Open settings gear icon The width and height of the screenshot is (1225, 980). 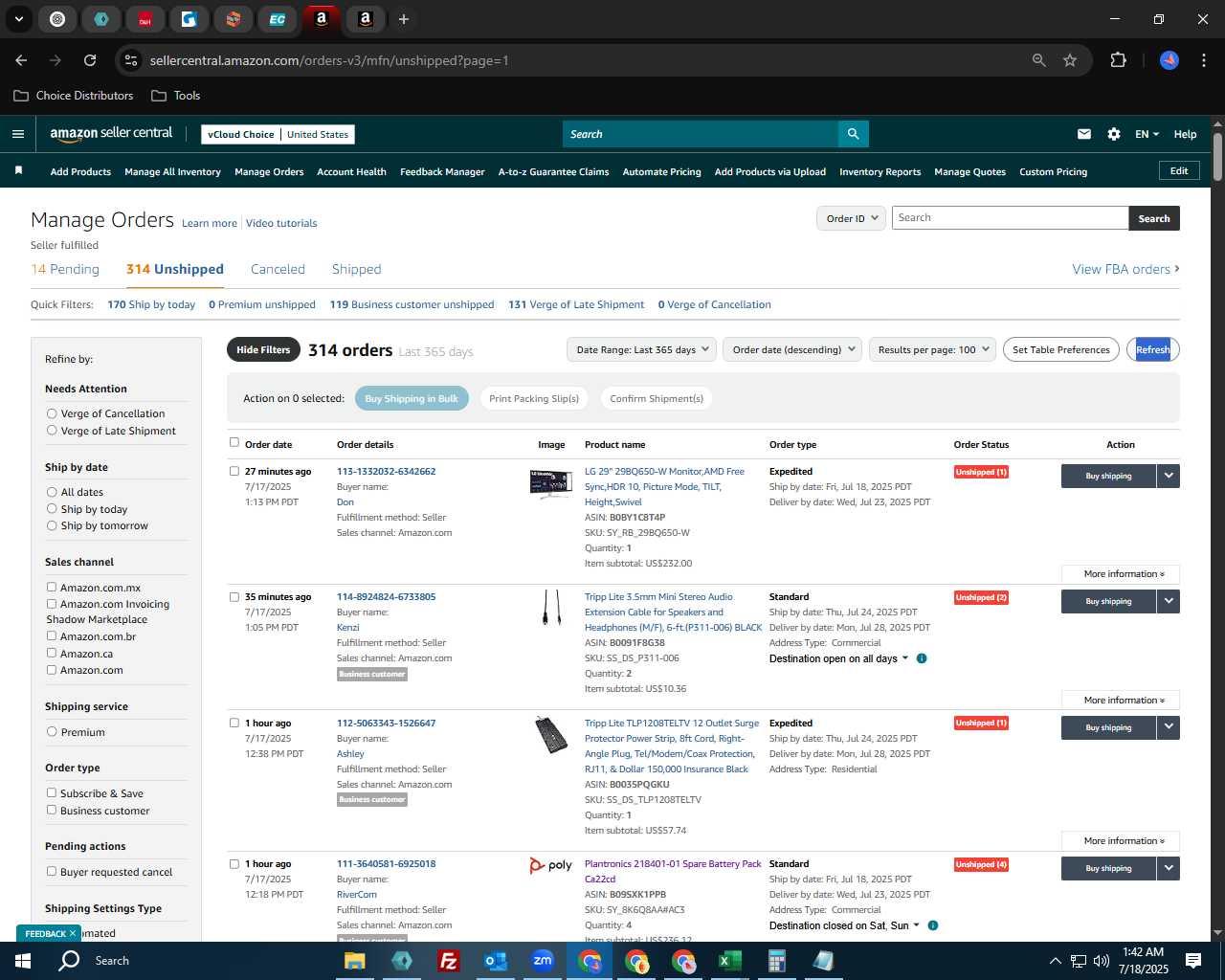pos(1114,134)
